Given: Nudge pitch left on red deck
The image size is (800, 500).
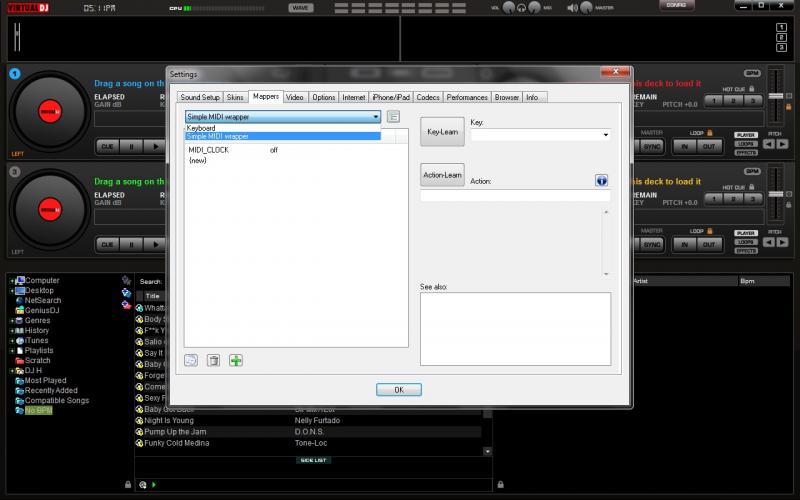Looking at the screenshot, I should coord(769,144).
